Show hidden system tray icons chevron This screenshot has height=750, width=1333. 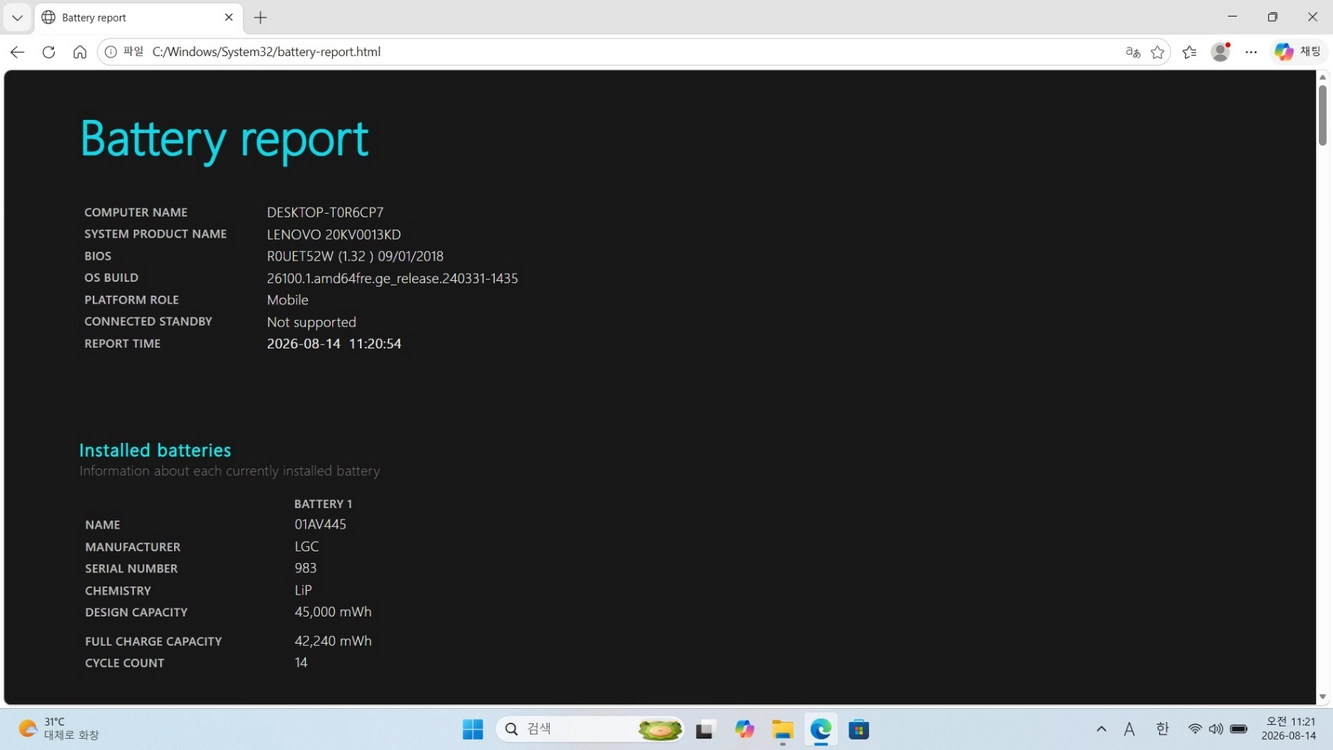pyautogui.click(x=1101, y=730)
